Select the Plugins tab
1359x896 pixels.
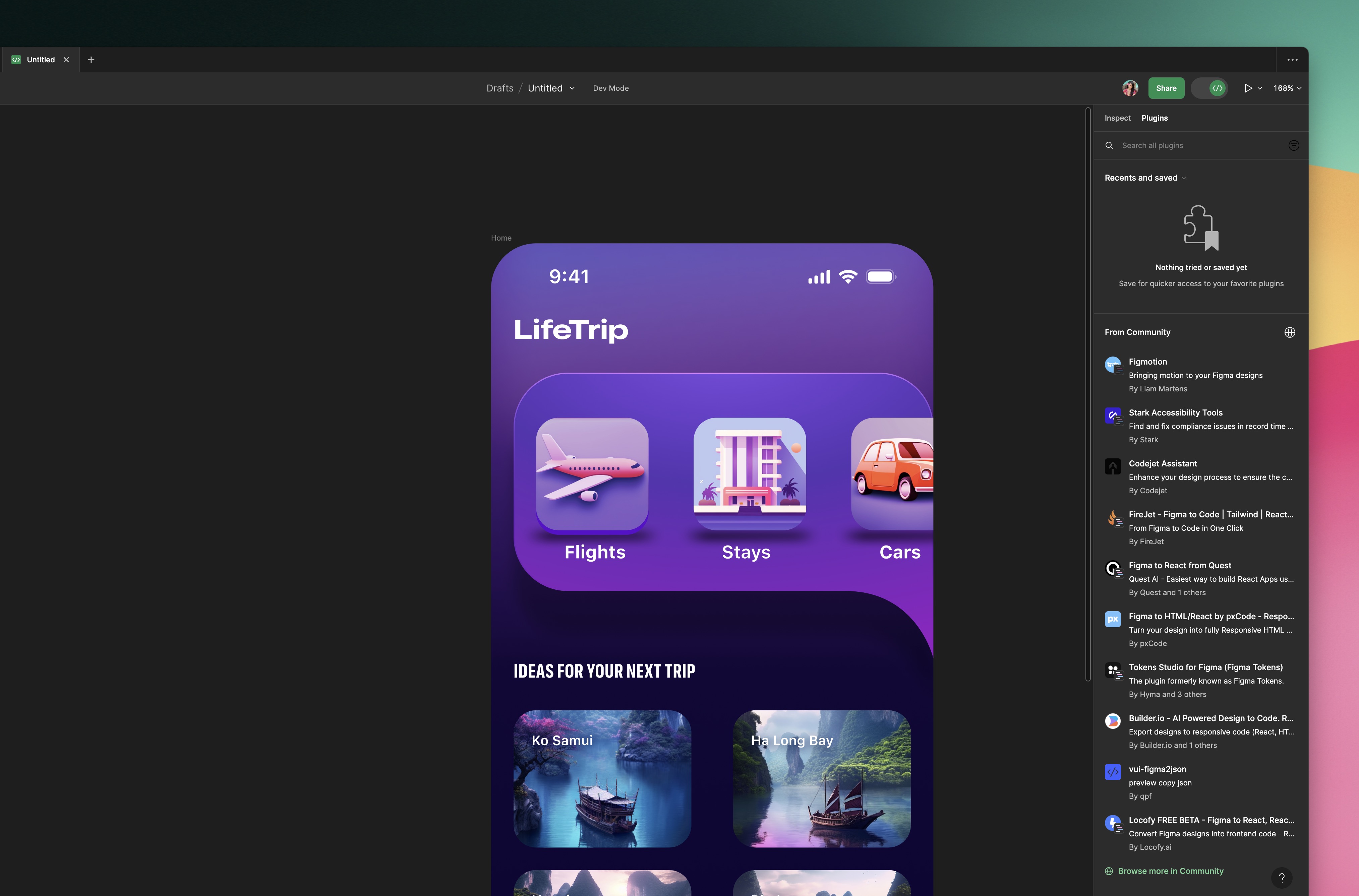tap(1154, 118)
